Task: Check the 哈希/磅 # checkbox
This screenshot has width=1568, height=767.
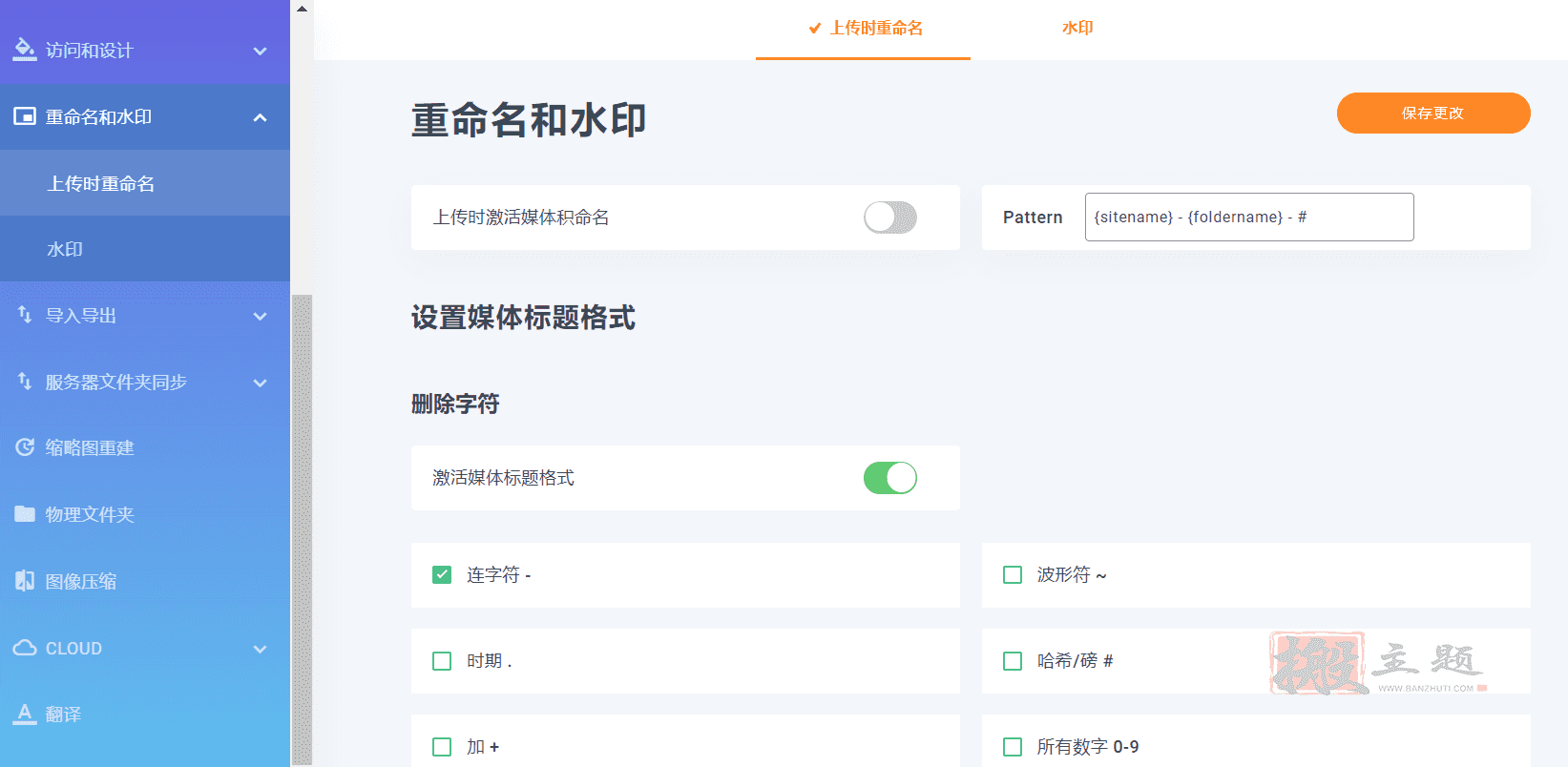Action: point(1013,661)
